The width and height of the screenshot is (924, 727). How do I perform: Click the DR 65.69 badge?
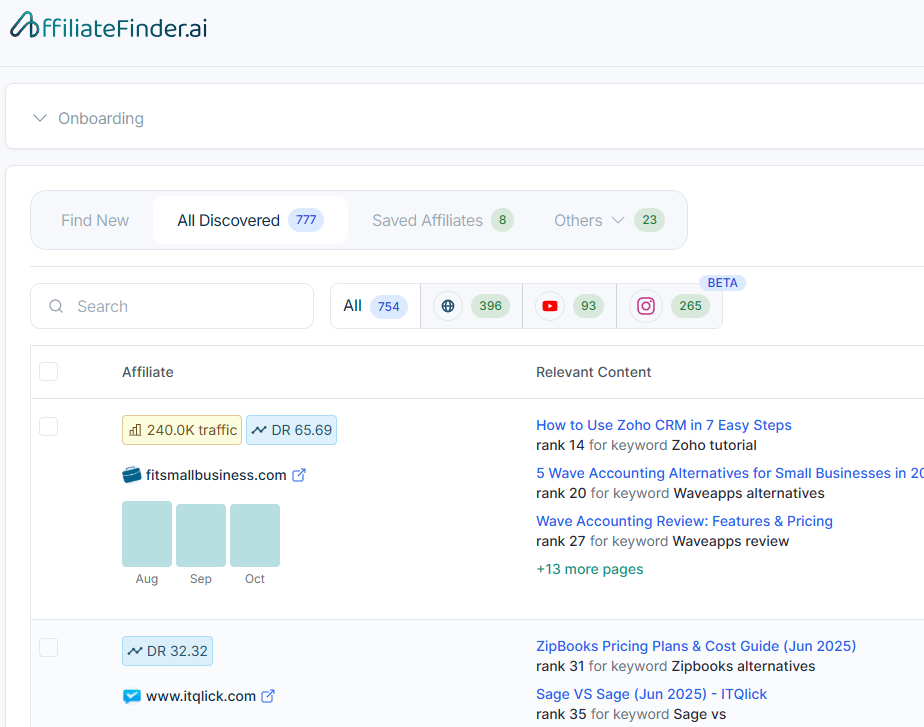tap(291, 430)
